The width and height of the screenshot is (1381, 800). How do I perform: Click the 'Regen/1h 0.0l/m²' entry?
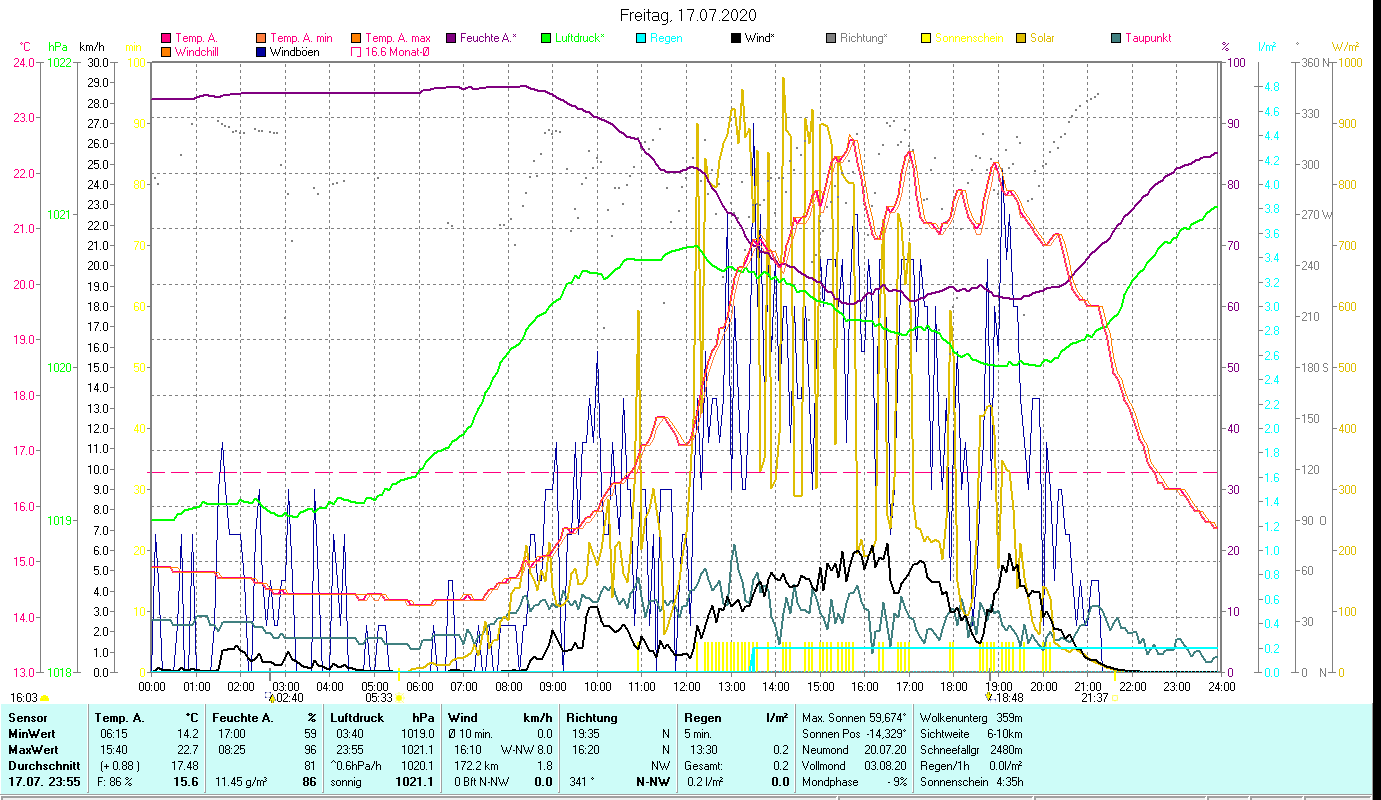[970, 766]
